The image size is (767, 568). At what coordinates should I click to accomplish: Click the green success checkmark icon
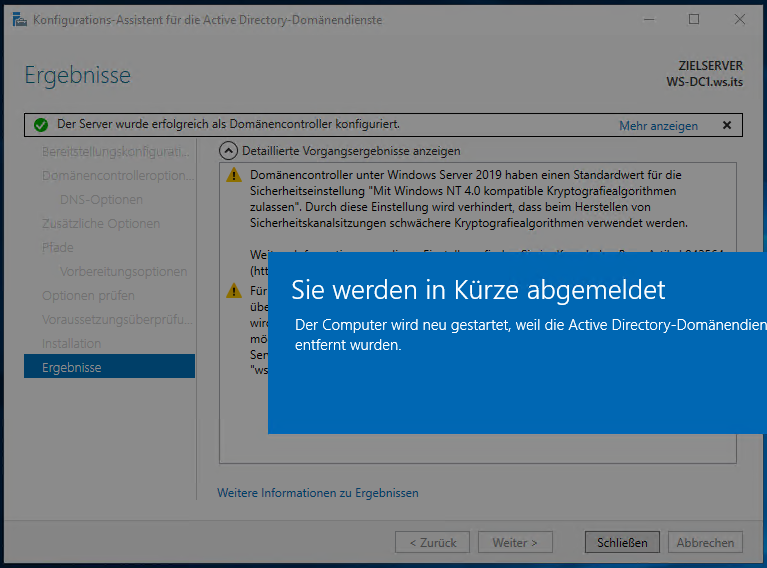(x=41, y=125)
